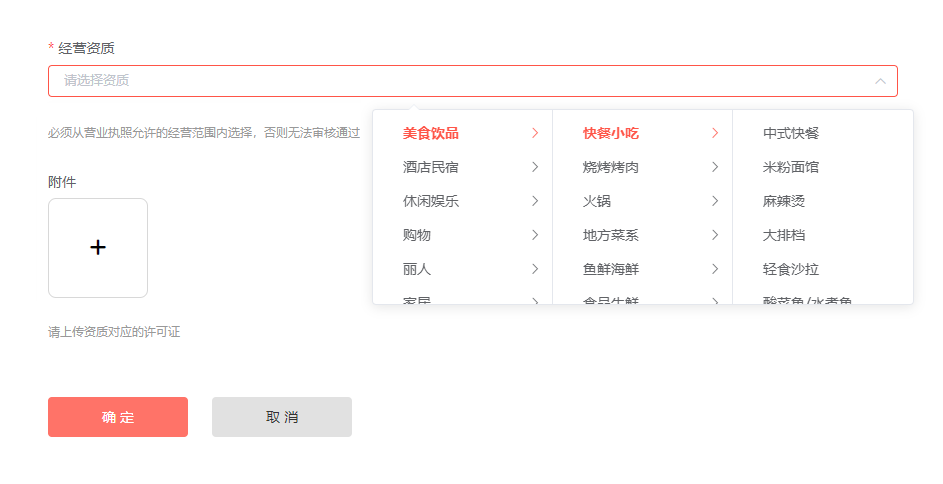Pick the 鱼鲜海鲜 subcategory
Image resolution: width=943 pixels, height=484 pixels.
pos(610,269)
